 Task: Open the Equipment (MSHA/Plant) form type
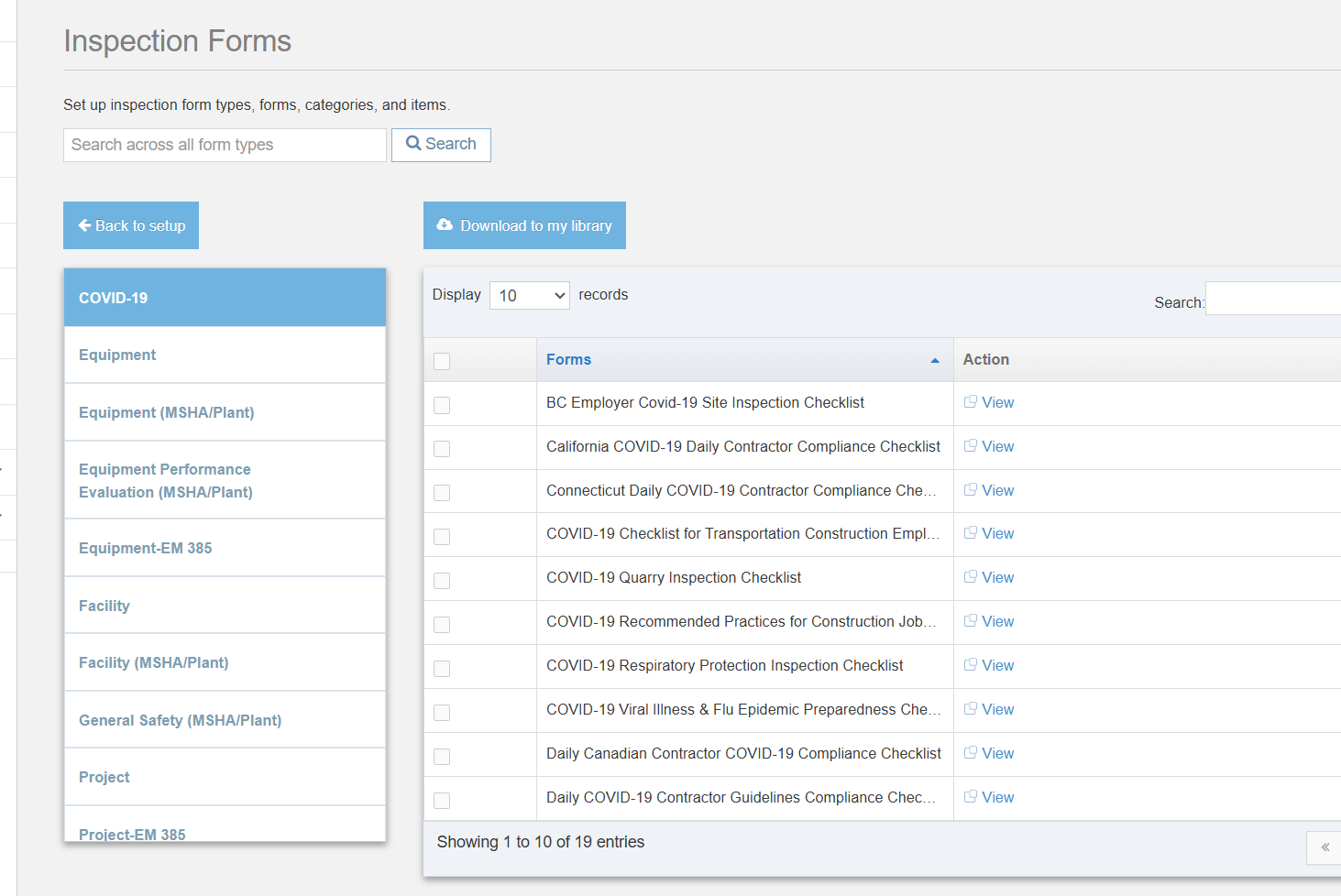(x=225, y=412)
